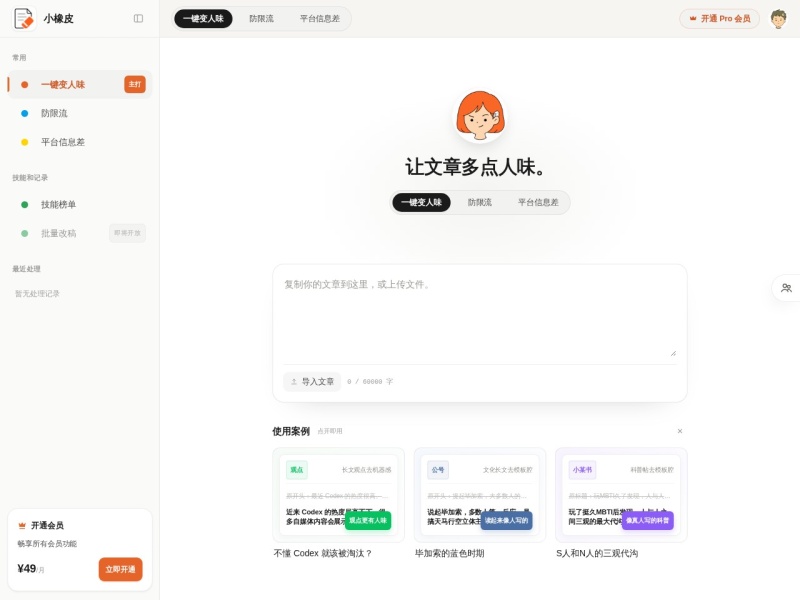Switch to top bar 防限流 tab

[x=261, y=18]
